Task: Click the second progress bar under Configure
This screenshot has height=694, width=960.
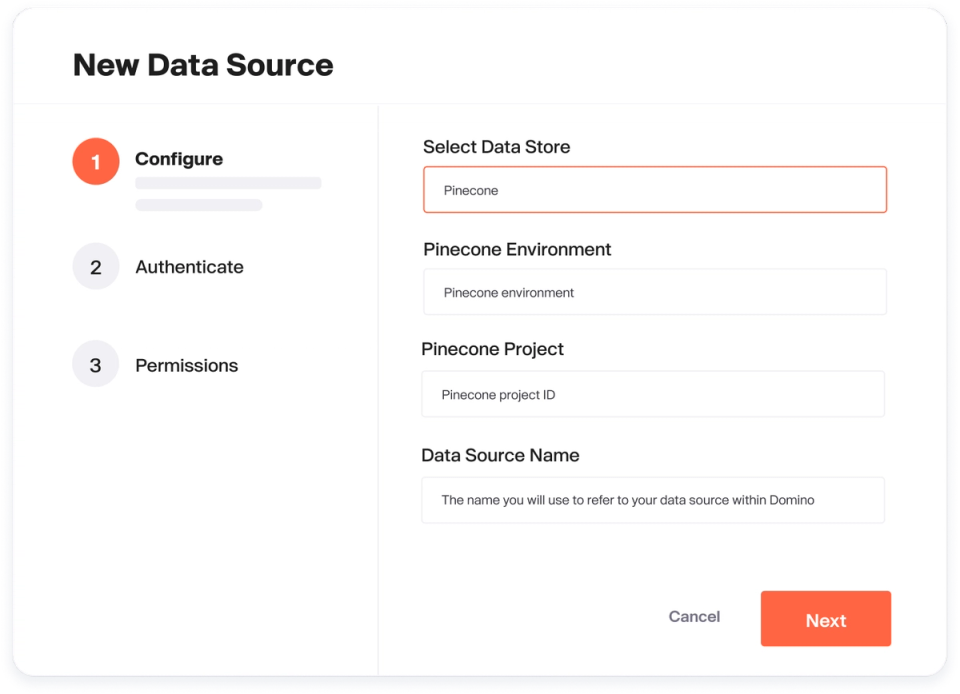Action: tap(198, 204)
